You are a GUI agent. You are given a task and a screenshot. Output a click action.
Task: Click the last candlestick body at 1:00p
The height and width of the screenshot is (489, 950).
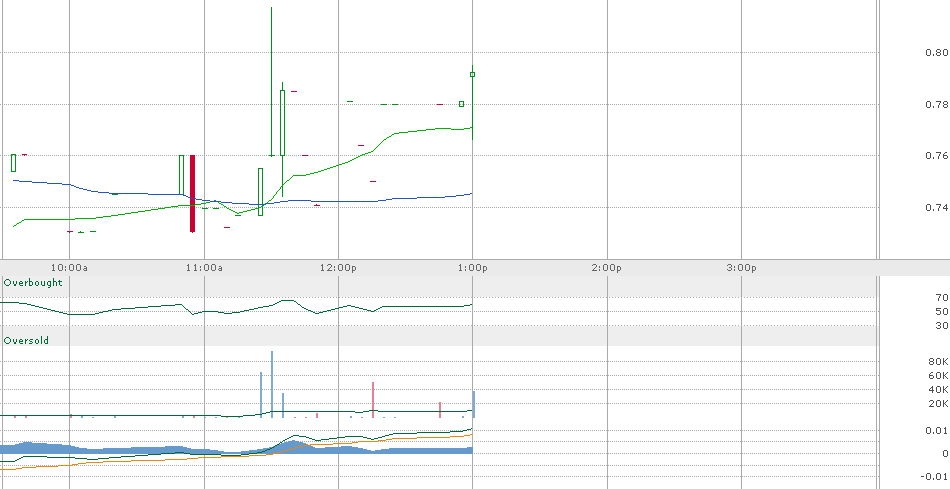click(x=473, y=75)
